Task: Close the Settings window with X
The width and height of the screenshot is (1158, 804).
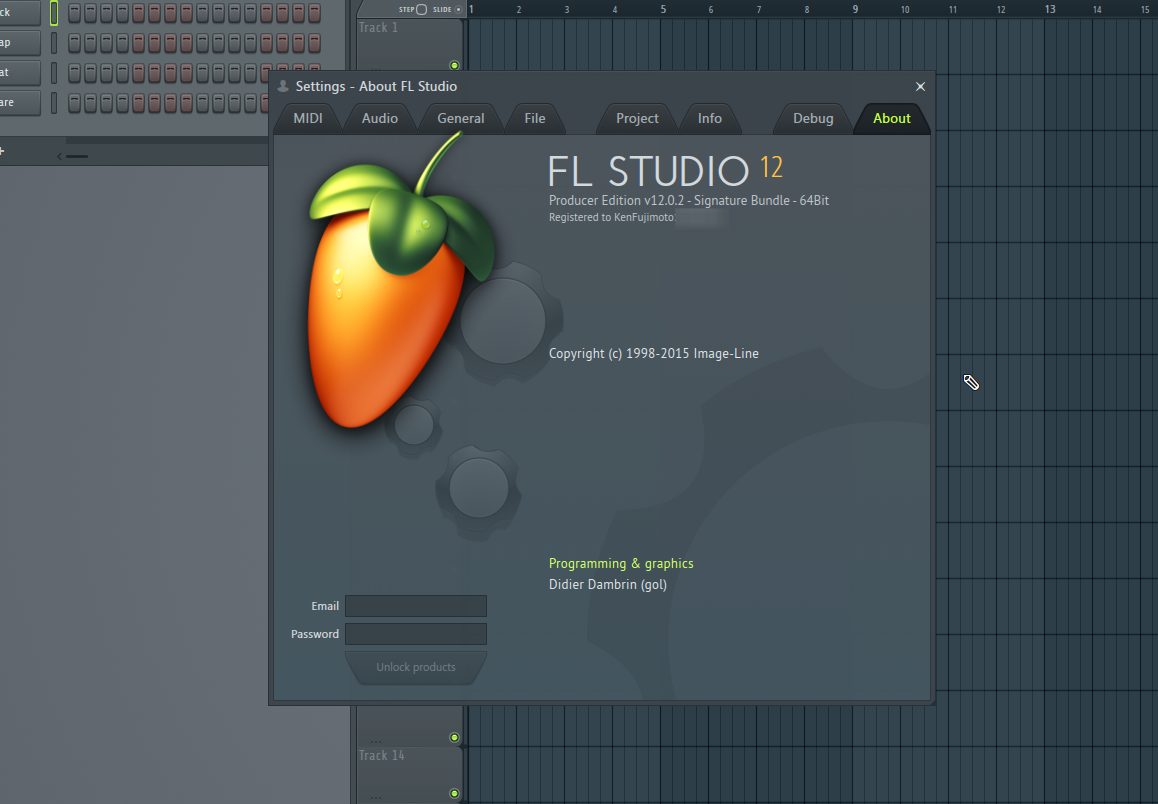Action: pyautogui.click(x=920, y=87)
